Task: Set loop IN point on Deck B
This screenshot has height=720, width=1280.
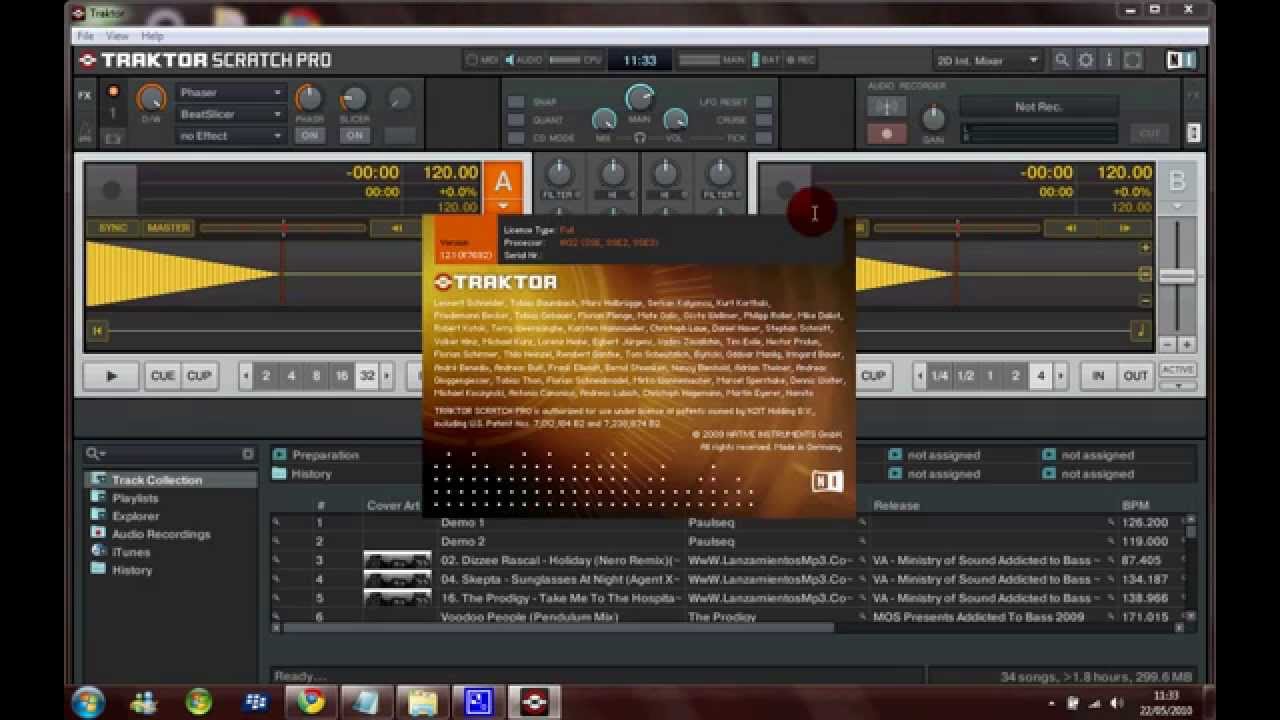Action: pos(1098,376)
